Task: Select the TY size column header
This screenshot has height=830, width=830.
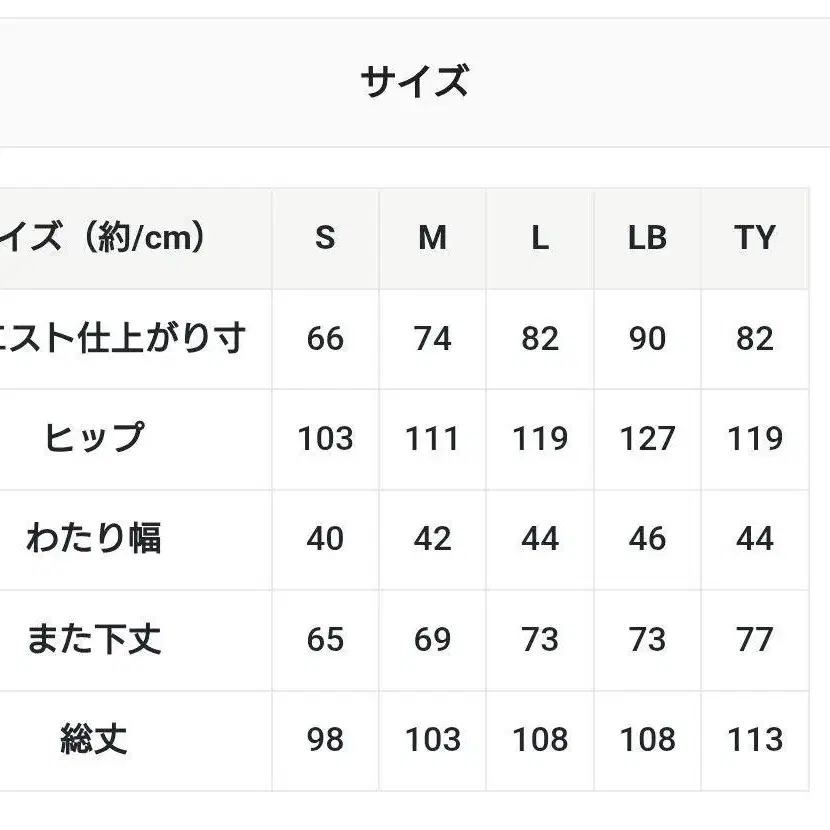Action: pyautogui.click(x=755, y=238)
